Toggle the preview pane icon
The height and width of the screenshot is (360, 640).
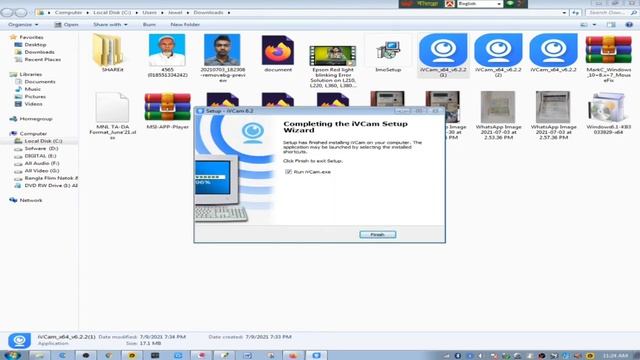pyautogui.click(x=611, y=25)
